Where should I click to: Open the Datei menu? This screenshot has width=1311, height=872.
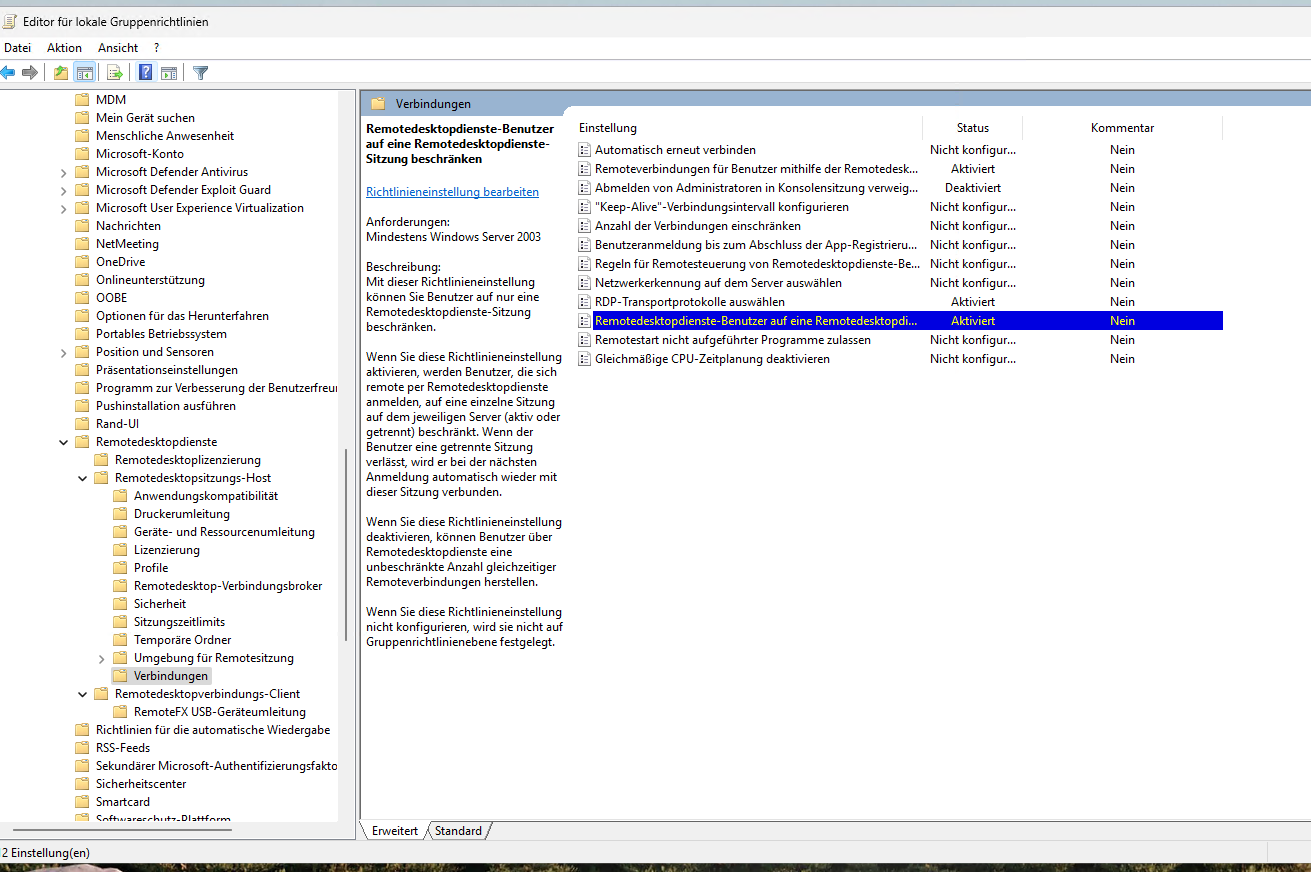pos(18,48)
